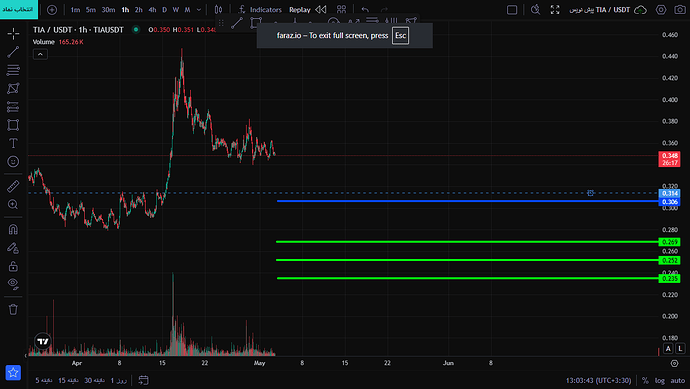The image size is (690, 389).
Task: Save chart layout via cloud icon
Action: [x=640, y=10]
